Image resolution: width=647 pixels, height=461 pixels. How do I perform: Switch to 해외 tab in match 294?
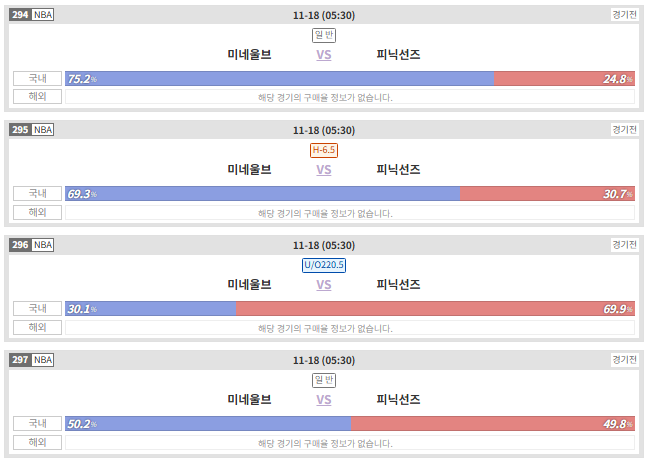[38, 97]
